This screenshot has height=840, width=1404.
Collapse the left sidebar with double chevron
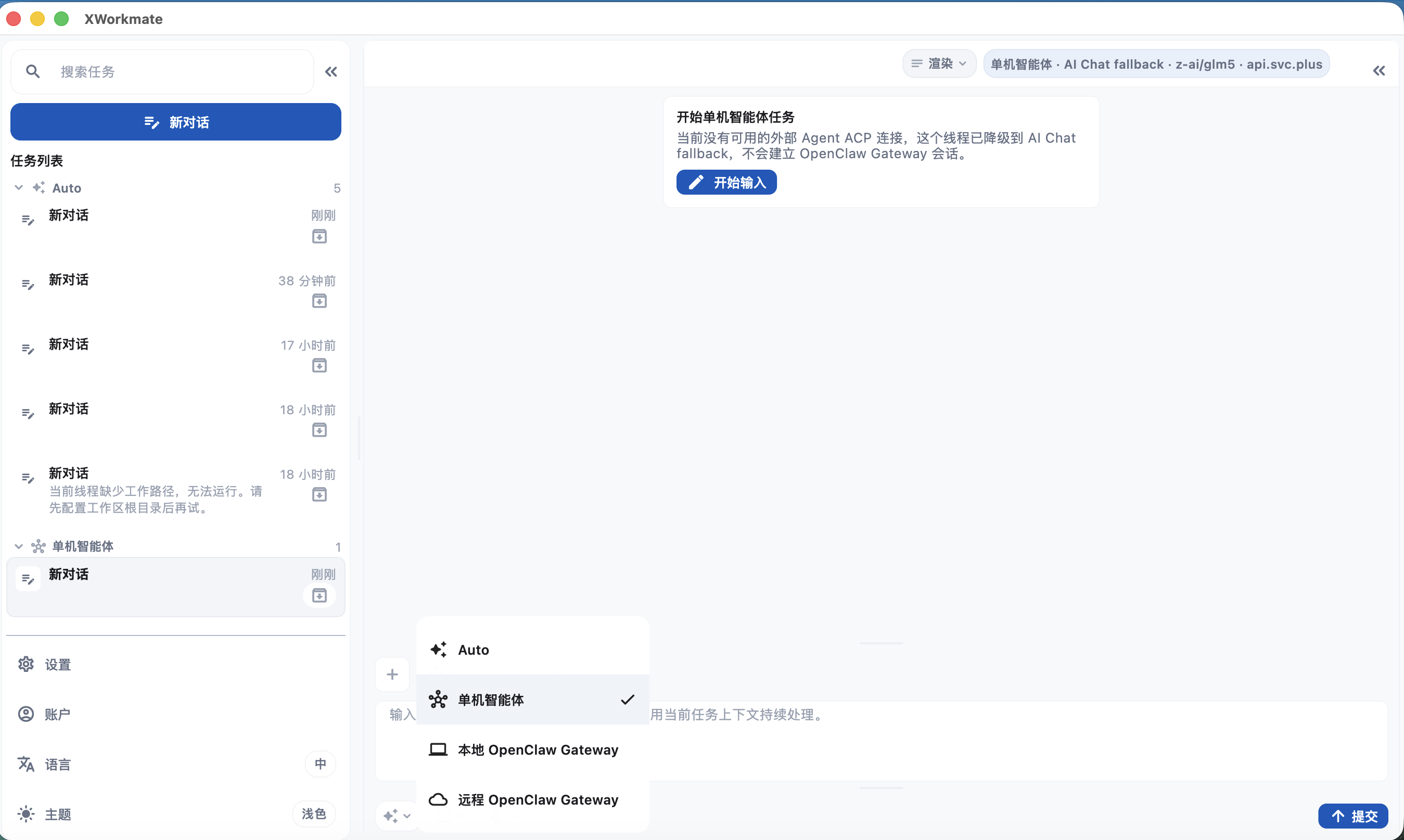coord(331,72)
